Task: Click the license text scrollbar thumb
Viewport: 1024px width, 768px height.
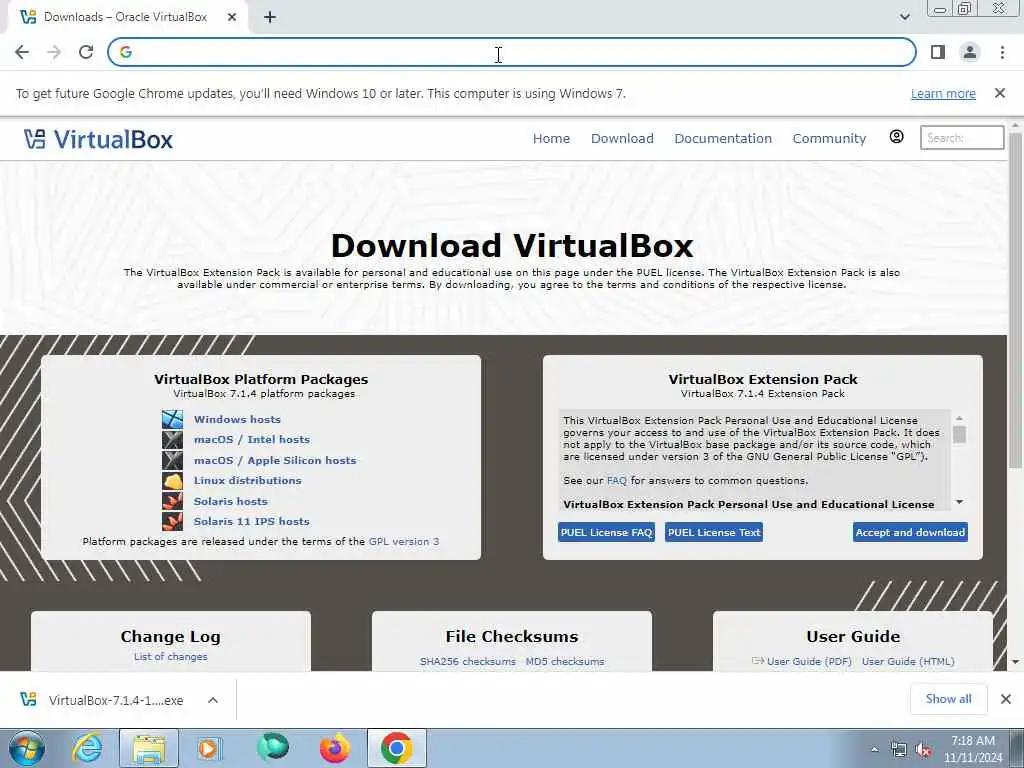Action: pos(959,434)
